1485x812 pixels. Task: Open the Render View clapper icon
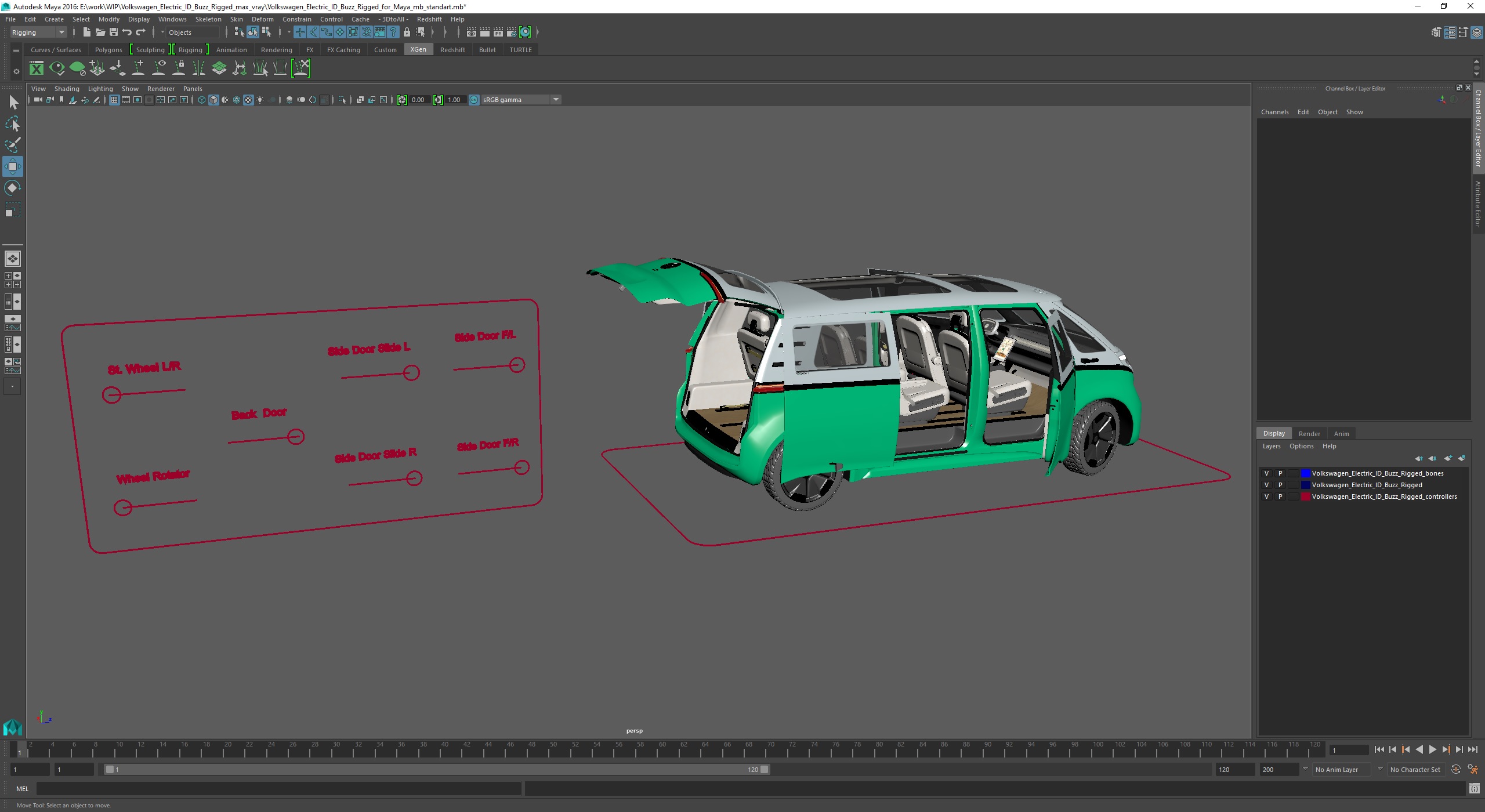point(471,32)
